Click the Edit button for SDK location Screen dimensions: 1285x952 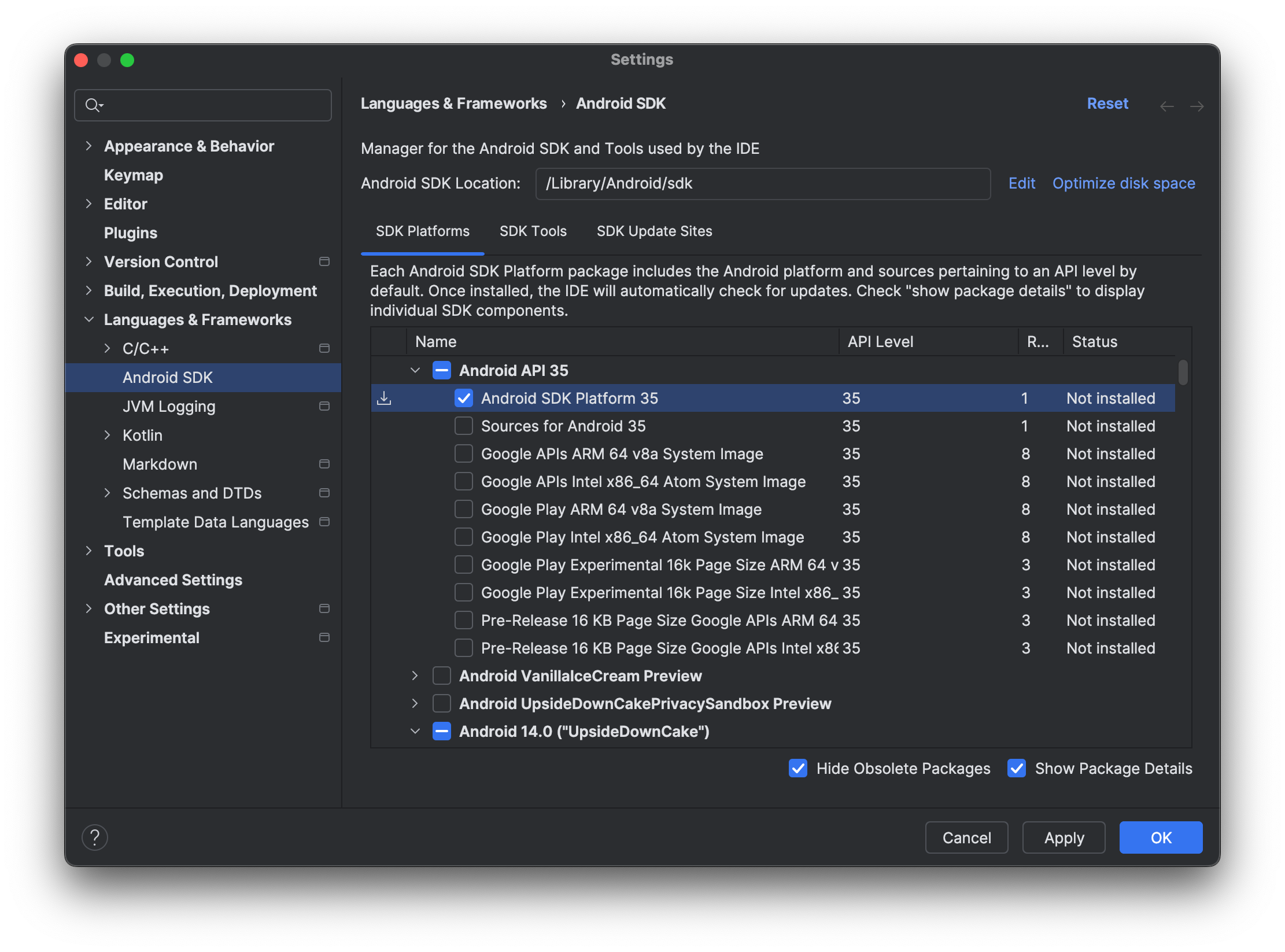(1020, 183)
